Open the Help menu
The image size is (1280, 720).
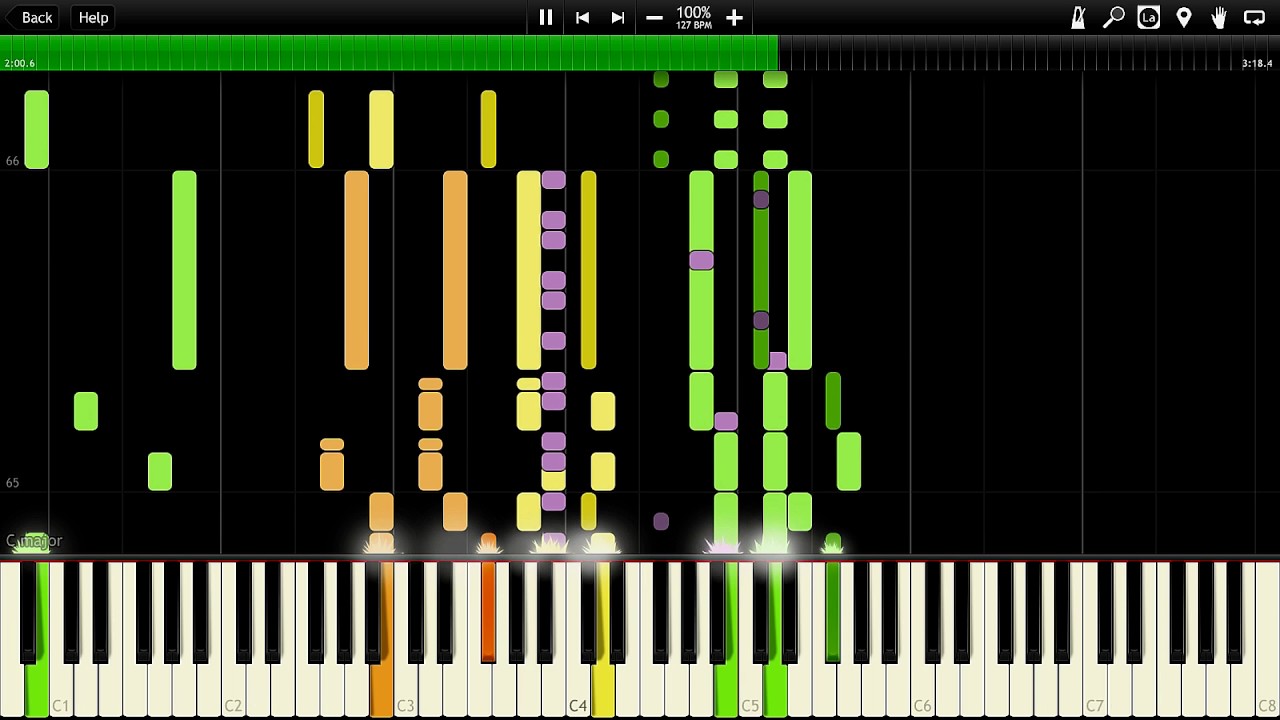click(x=93, y=17)
